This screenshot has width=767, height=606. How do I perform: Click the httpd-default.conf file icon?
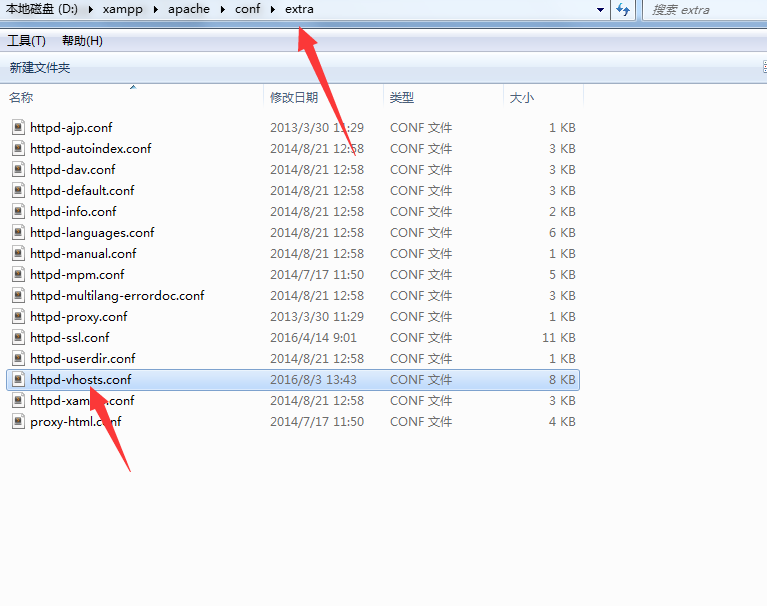click(18, 190)
